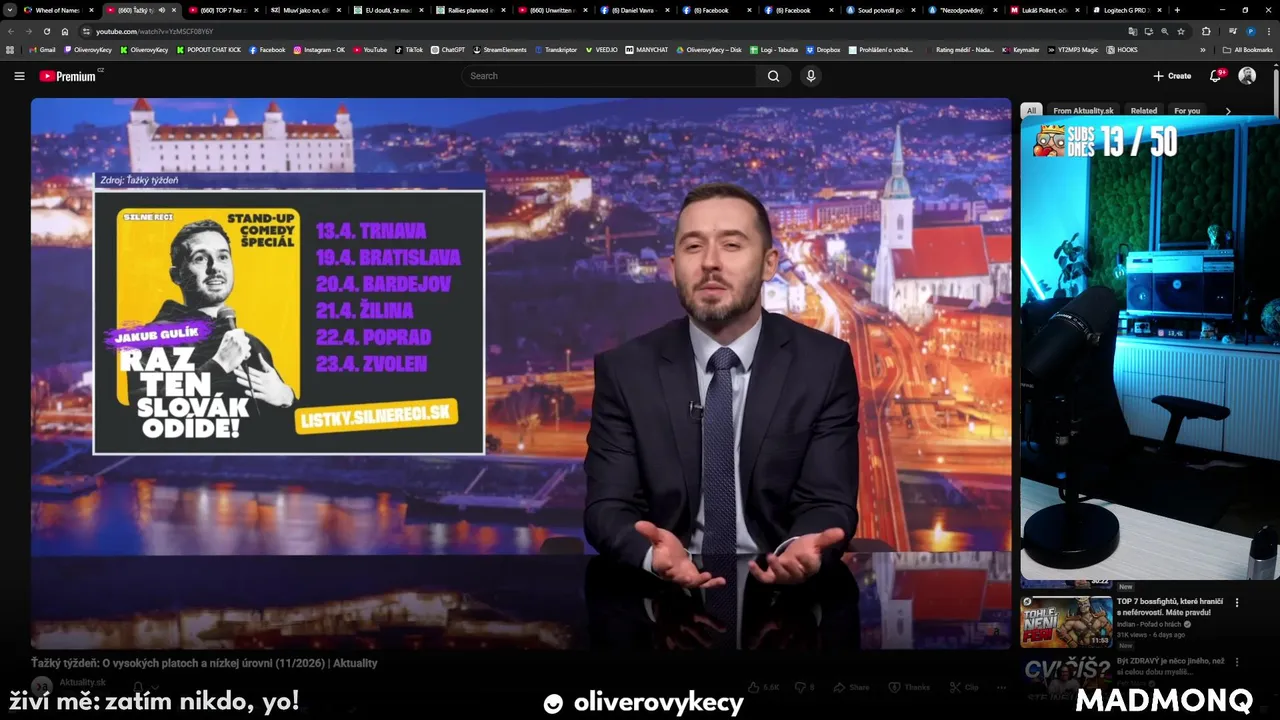
Task: Show hidden bookmarks with double chevron
Action: 1203,49
